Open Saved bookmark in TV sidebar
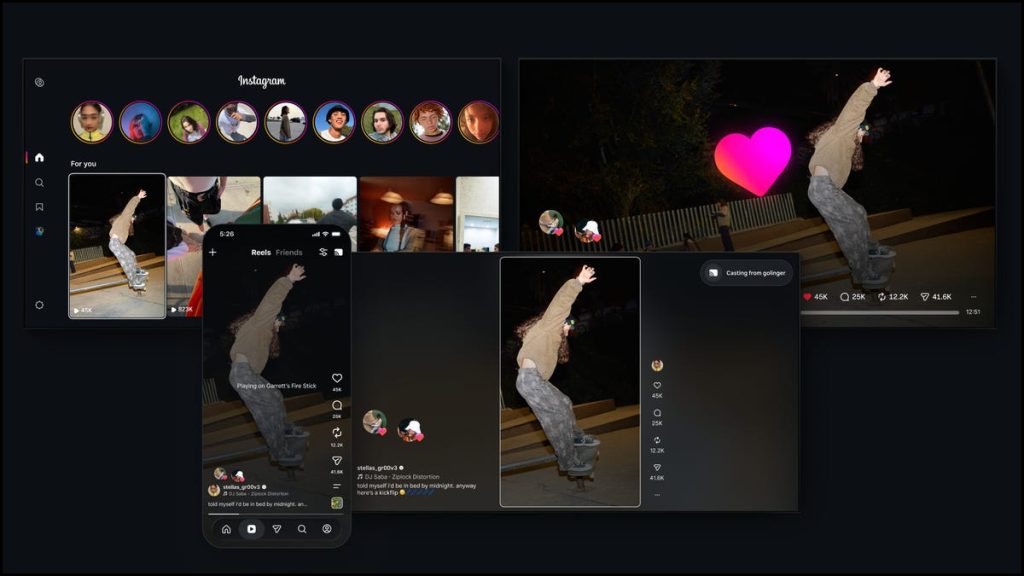This screenshot has width=1024, height=576. coord(39,207)
